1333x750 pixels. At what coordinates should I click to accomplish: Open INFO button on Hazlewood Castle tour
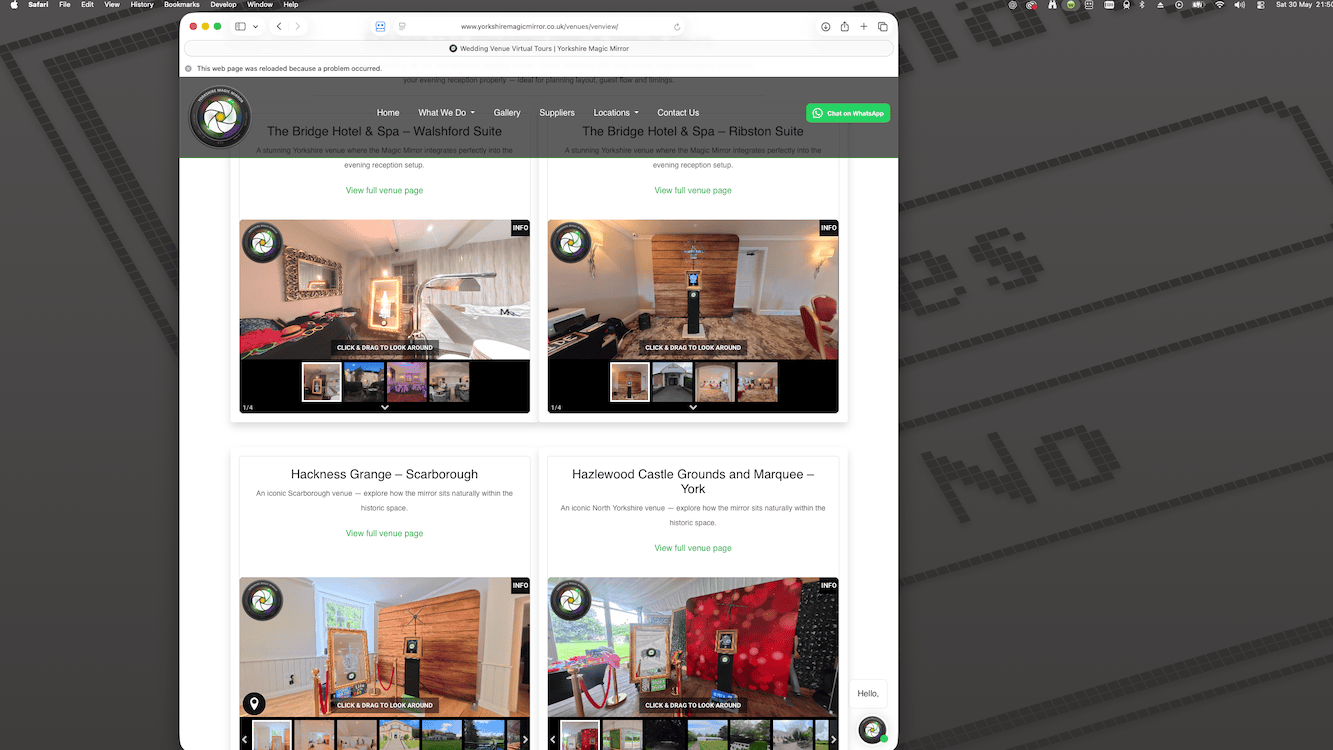(x=829, y=585)
